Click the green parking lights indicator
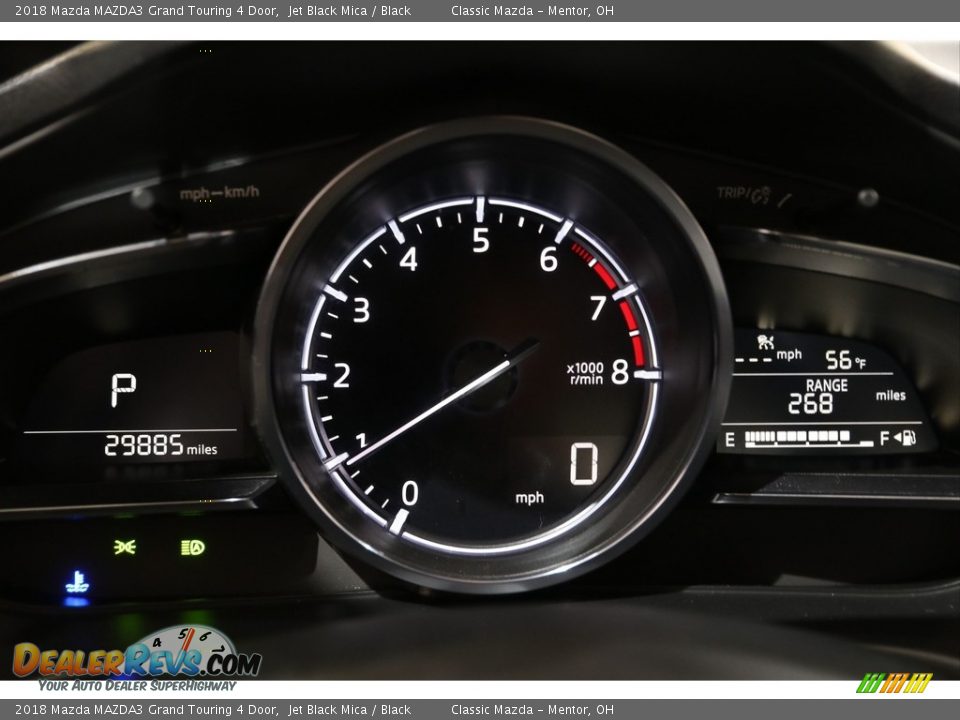The width and height of the screenshot is (960, 720). click(125, 546)
